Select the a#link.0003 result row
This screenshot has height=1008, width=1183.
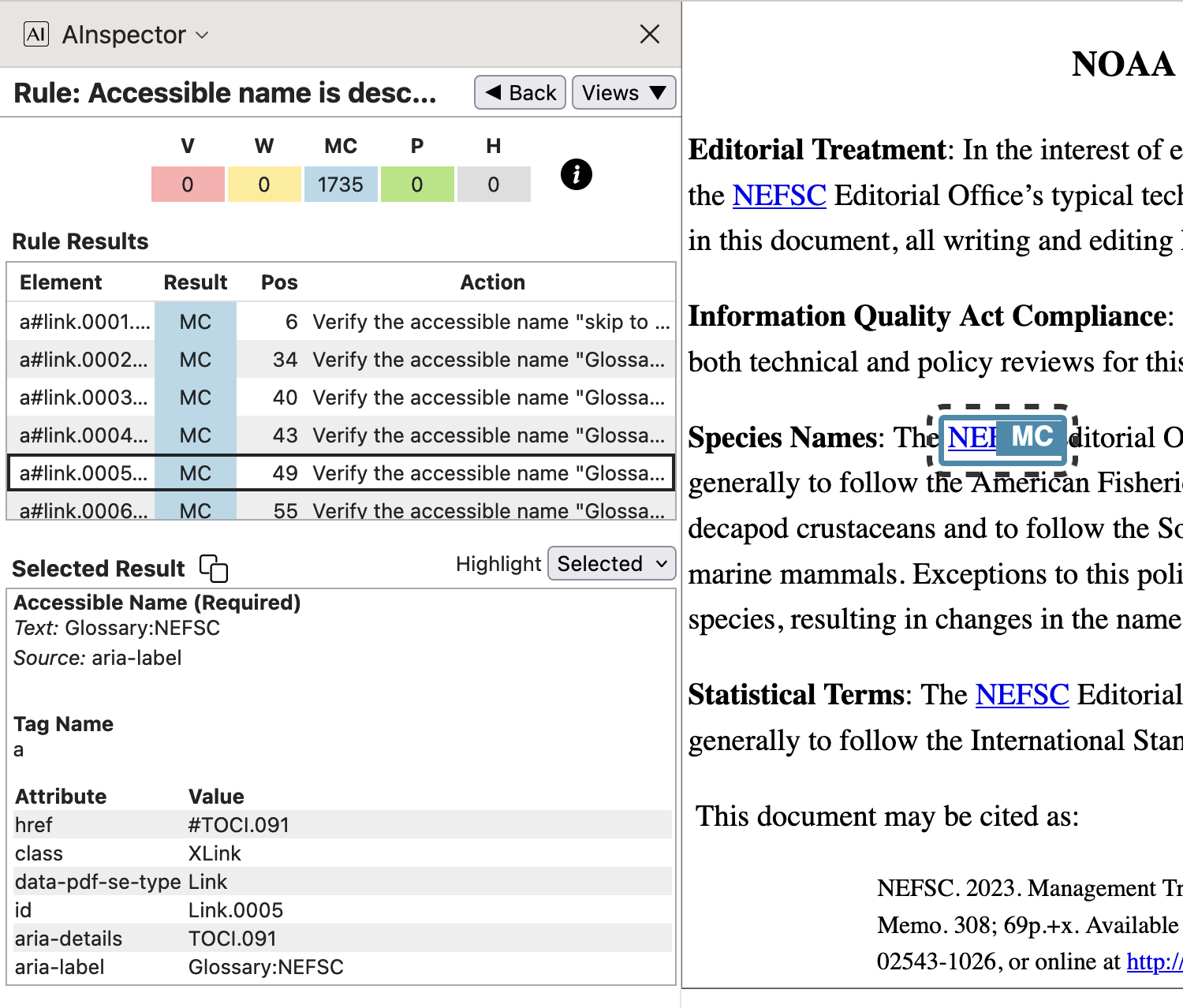[x=341, y=398]
